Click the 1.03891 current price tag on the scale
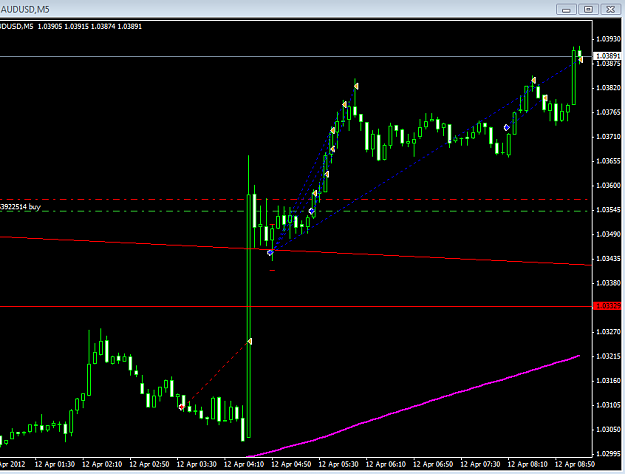Image resolution: width=625 pixels, height=474 pixels. [x=607, y=56]
